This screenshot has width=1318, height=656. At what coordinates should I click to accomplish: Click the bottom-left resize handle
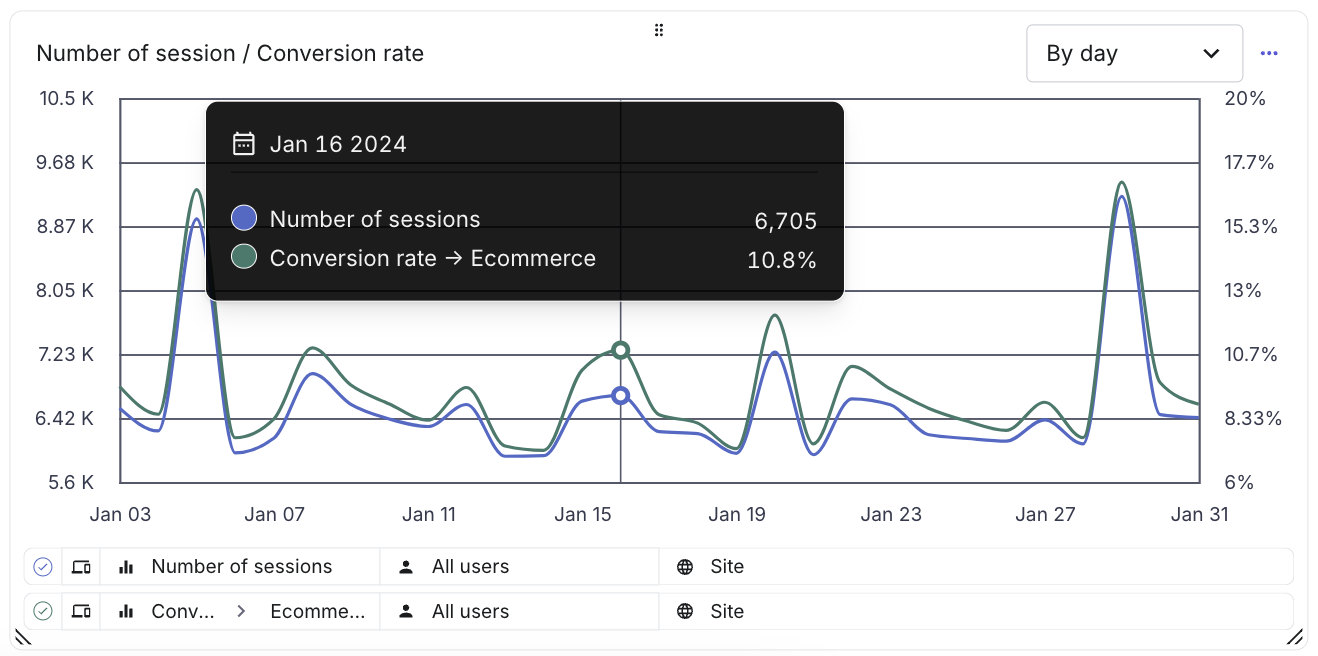22,636
